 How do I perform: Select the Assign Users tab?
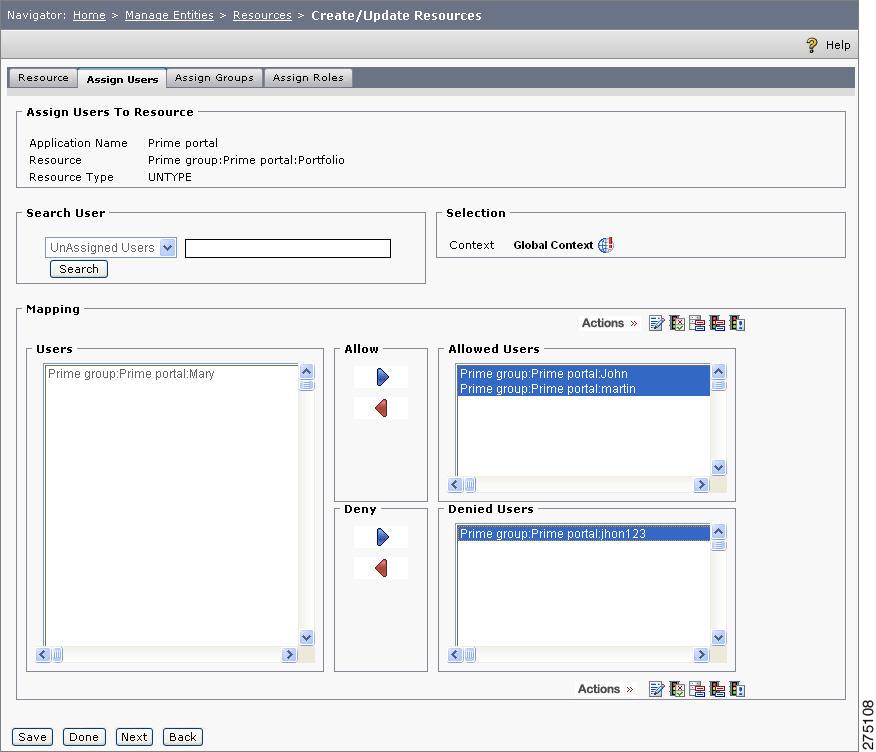122,79
